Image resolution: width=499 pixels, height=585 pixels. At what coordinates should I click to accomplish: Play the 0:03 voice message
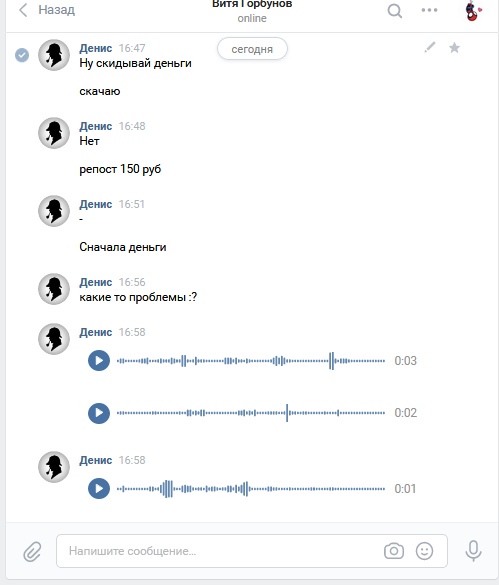(x=99, y=360)
